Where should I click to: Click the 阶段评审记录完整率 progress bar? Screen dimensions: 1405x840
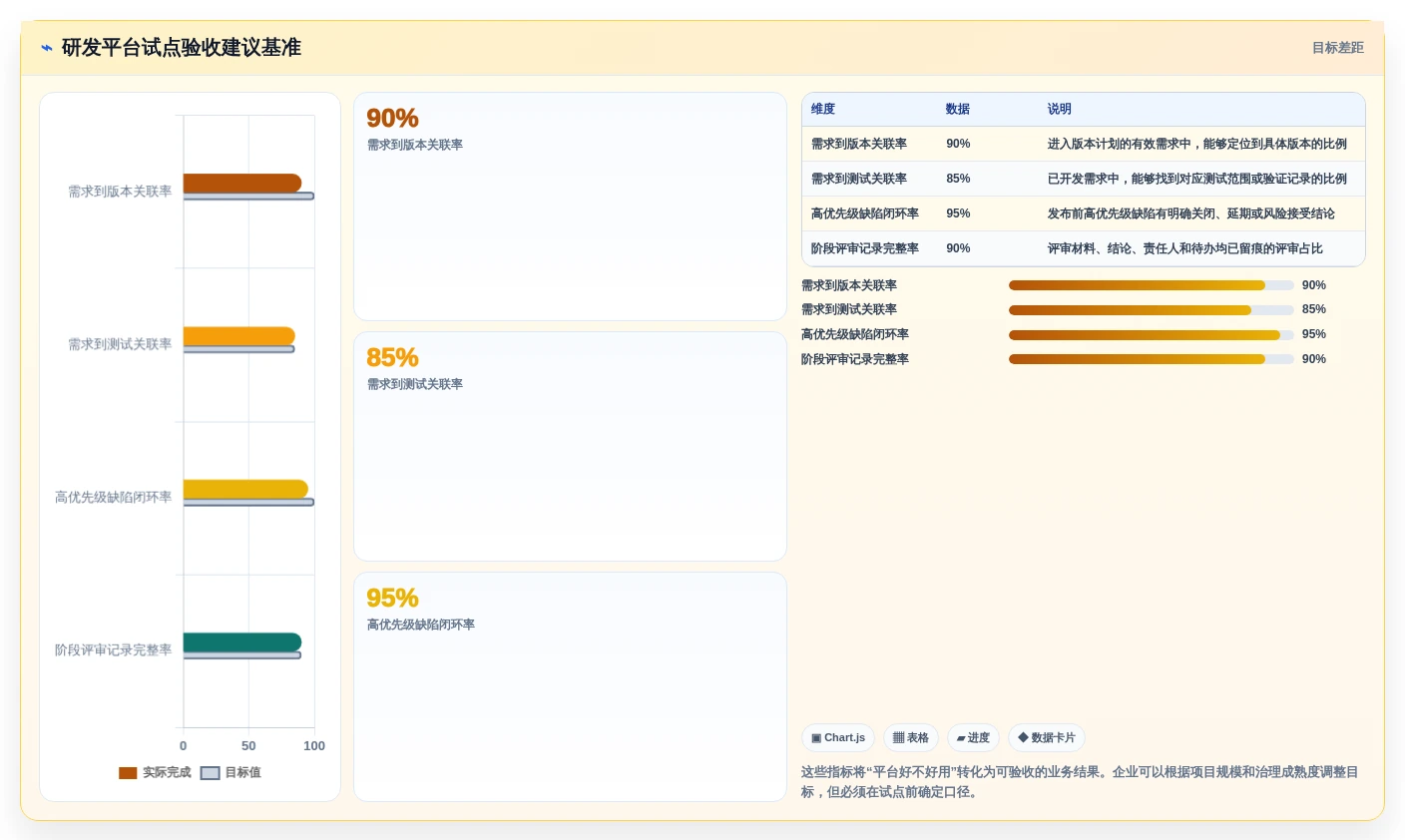(x=1152, y=359)
